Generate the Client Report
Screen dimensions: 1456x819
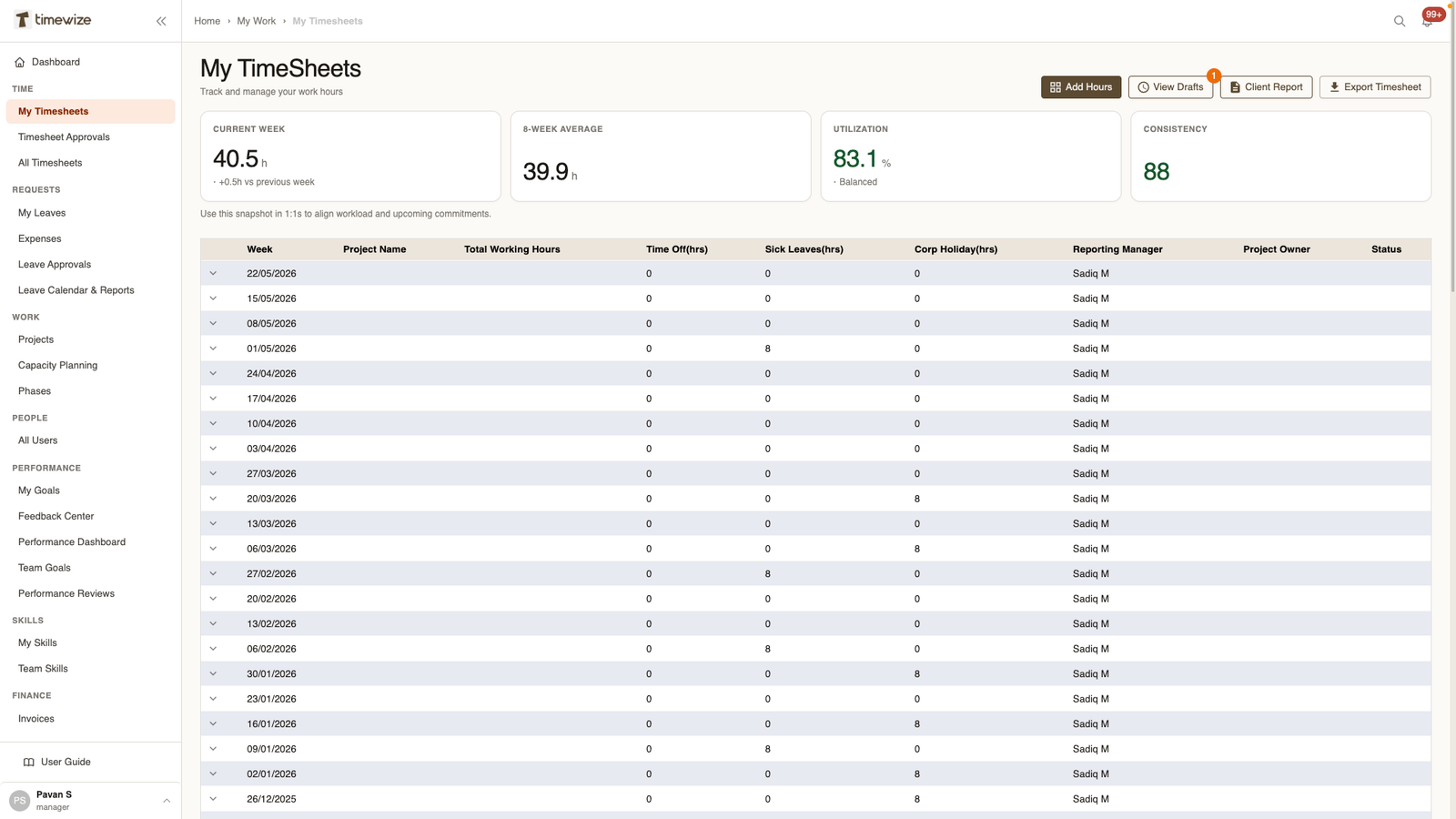pyautogui.click(x=1266, y=87)
